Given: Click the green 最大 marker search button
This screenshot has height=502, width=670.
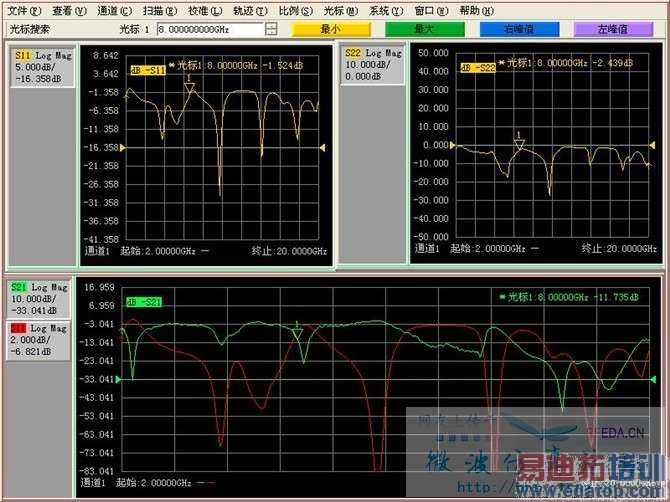Looking at the screenshot, I should click(425, 29).
